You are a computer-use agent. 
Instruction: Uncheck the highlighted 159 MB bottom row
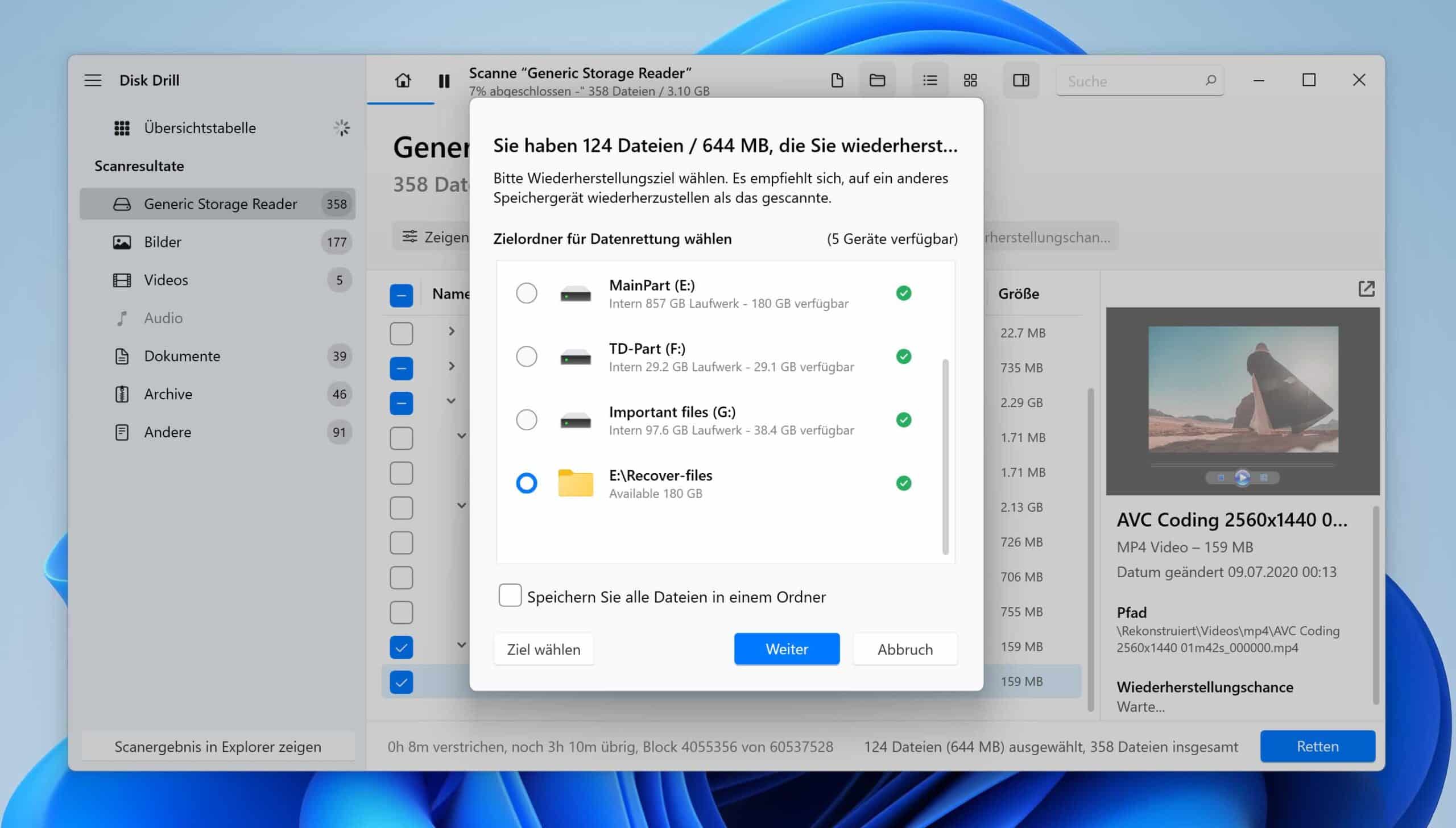401,682
